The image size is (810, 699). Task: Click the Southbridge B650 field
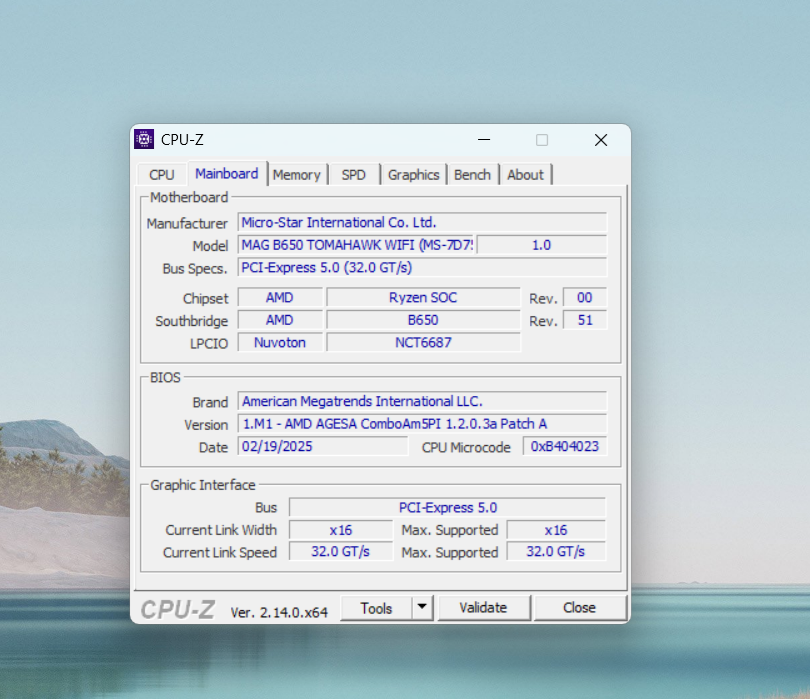point(423,320)
